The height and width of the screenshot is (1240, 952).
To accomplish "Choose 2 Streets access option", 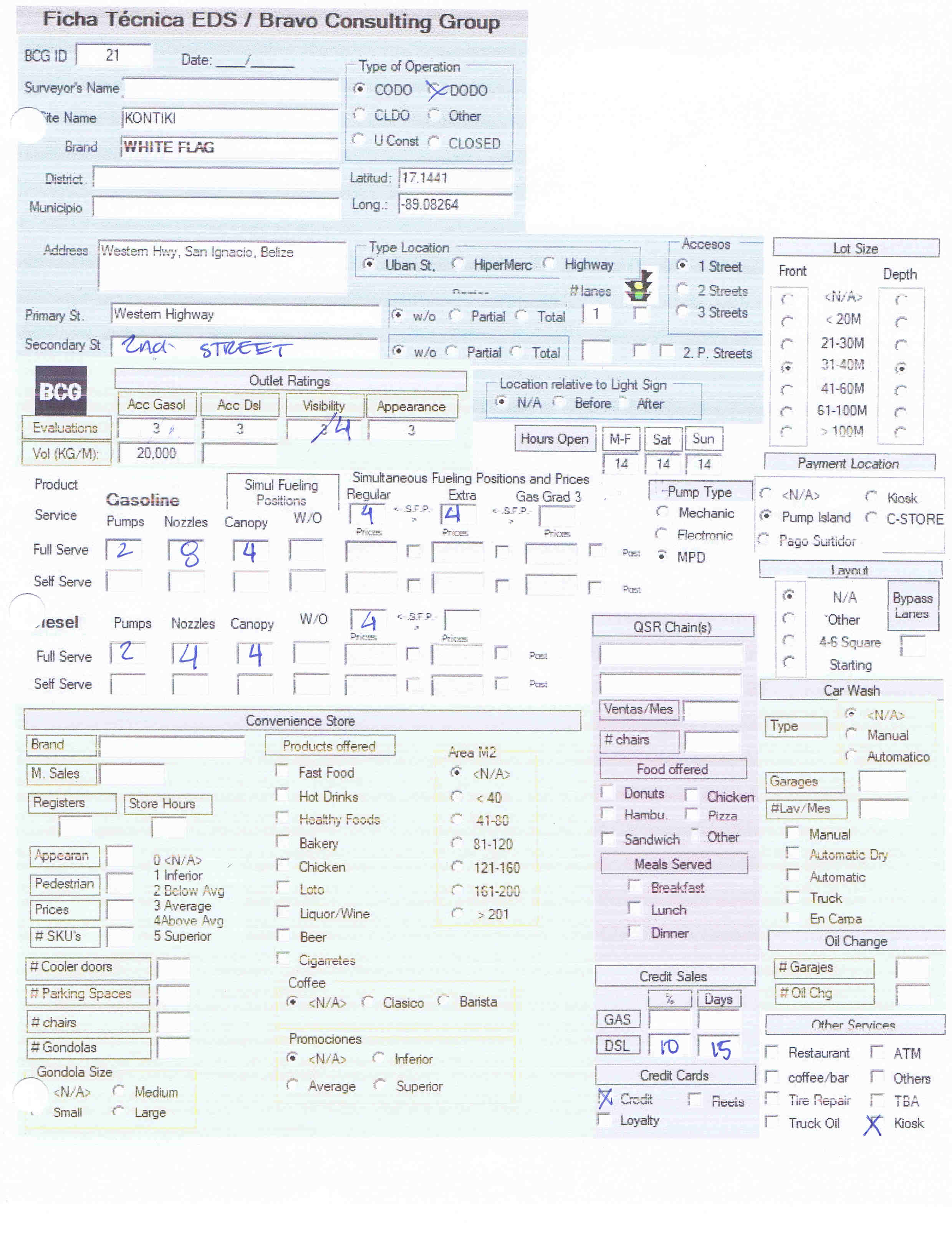I will click(683, 290).
